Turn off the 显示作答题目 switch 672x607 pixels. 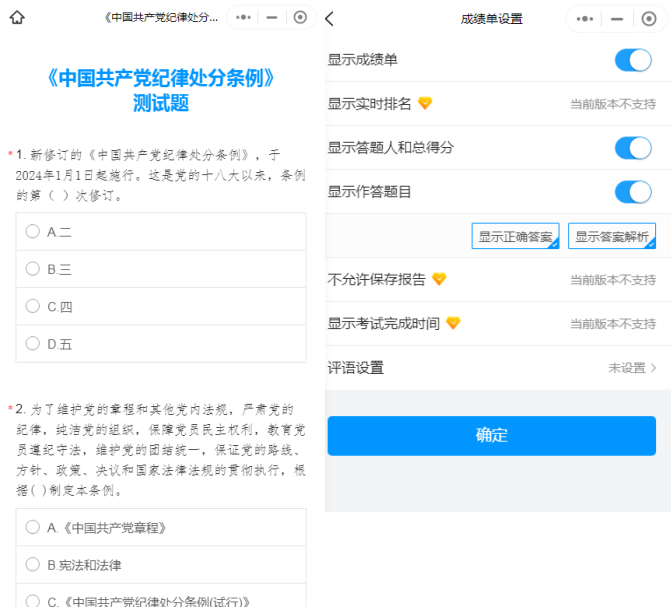tap(633, 192)
